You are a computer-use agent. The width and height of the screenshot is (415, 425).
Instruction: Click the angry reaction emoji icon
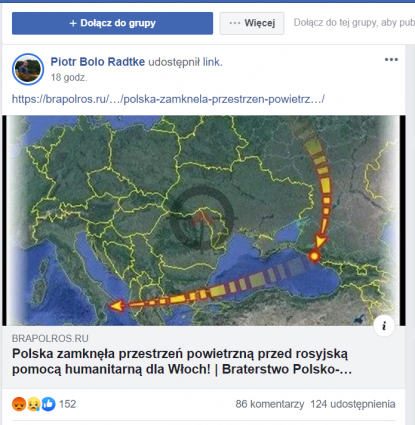tap(19, 404)
